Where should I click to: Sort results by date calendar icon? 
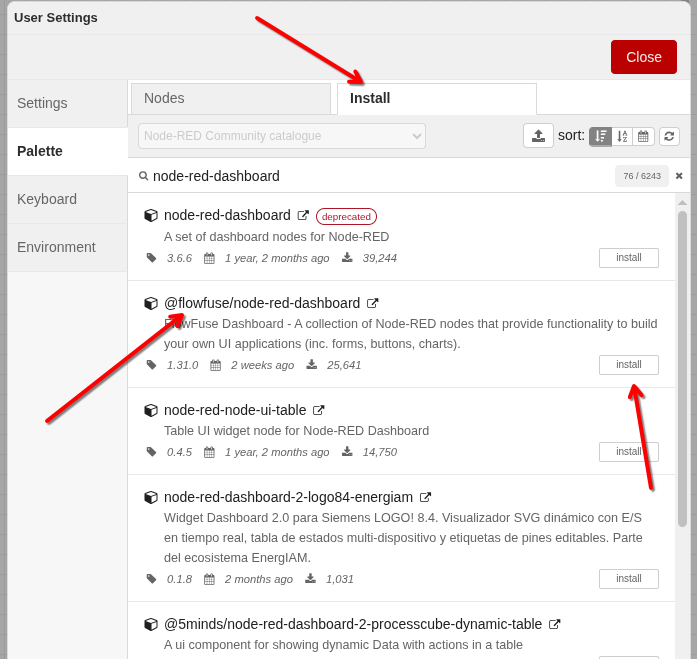[x=643, y=136]
